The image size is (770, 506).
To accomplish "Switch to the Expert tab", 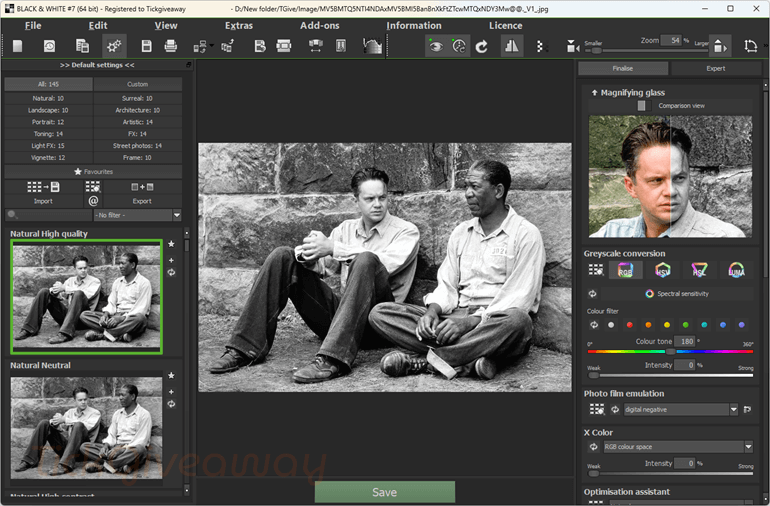I will [715, 68].
